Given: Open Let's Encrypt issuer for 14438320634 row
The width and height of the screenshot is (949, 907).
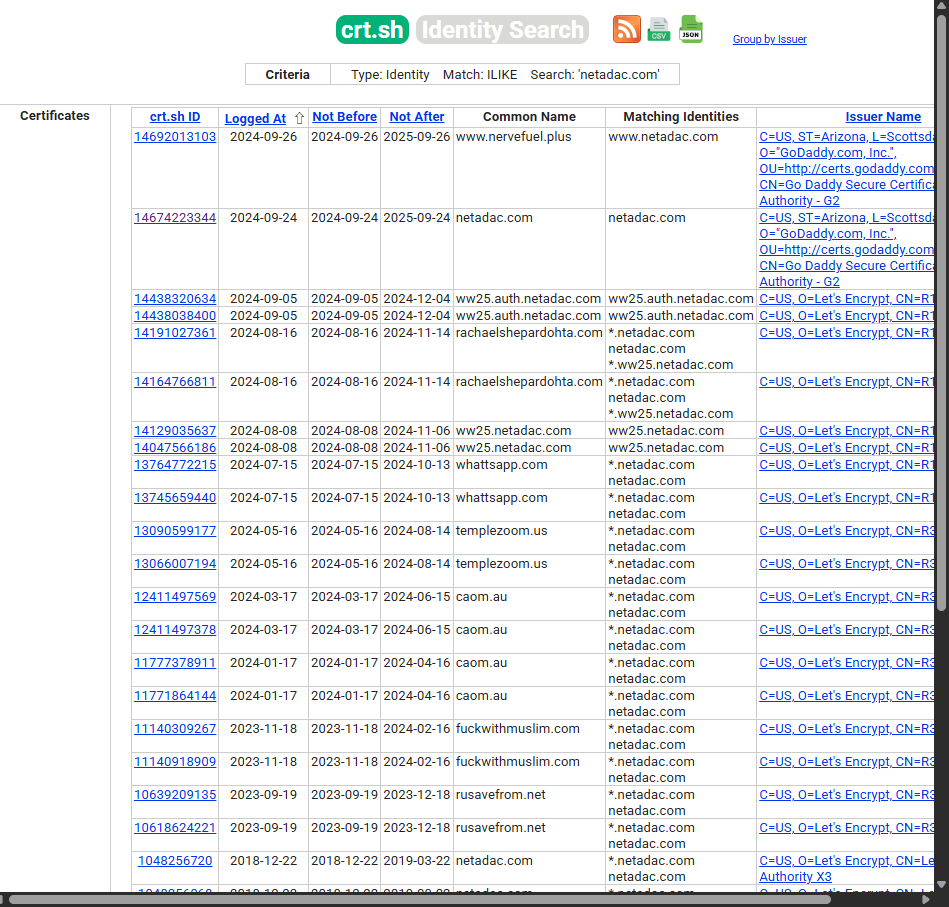Looking at the screenshot, I should point(847,299).
